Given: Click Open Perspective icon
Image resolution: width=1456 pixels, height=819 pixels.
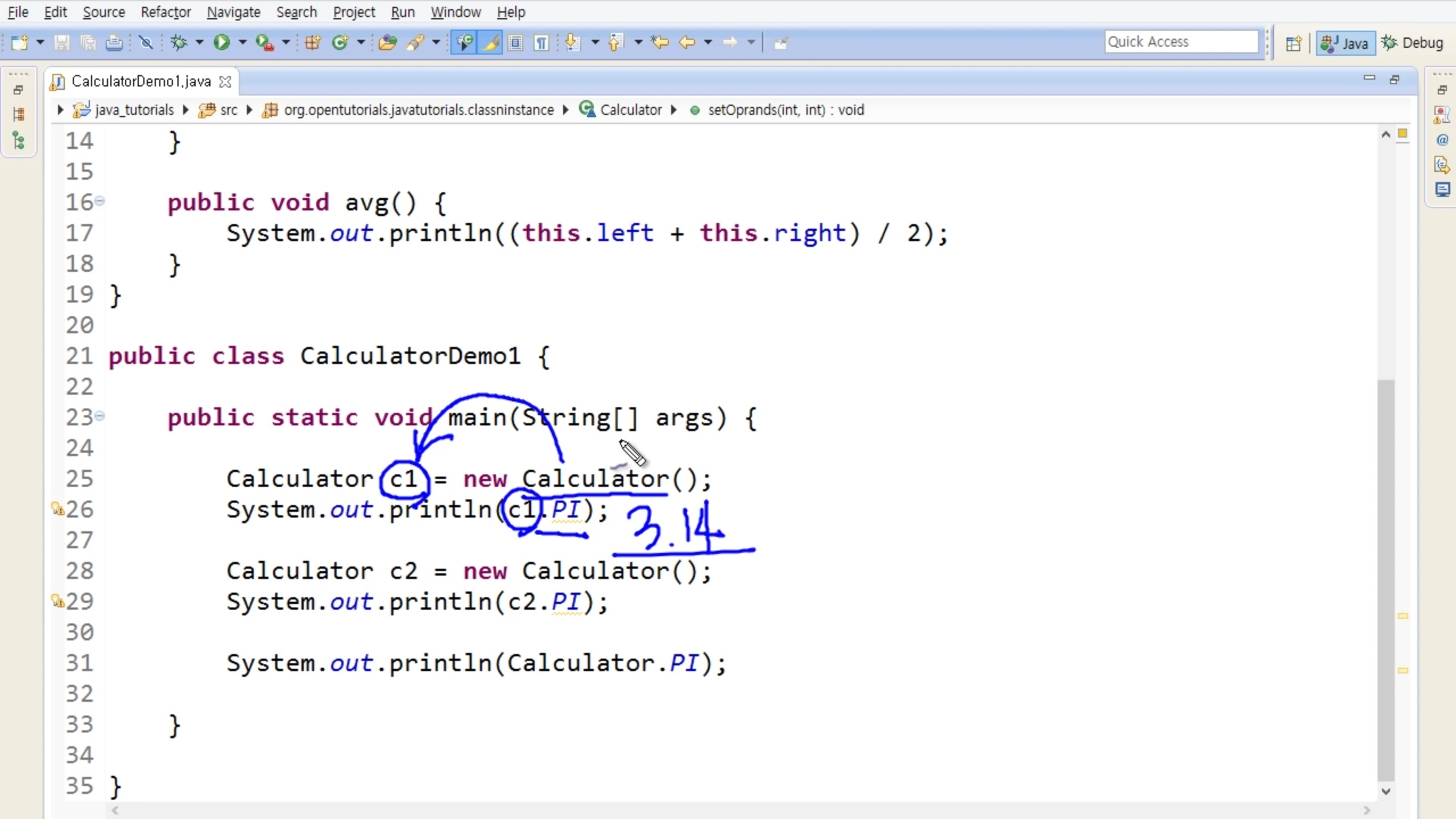Looking at the screenshot, I should click(1293, 43).
